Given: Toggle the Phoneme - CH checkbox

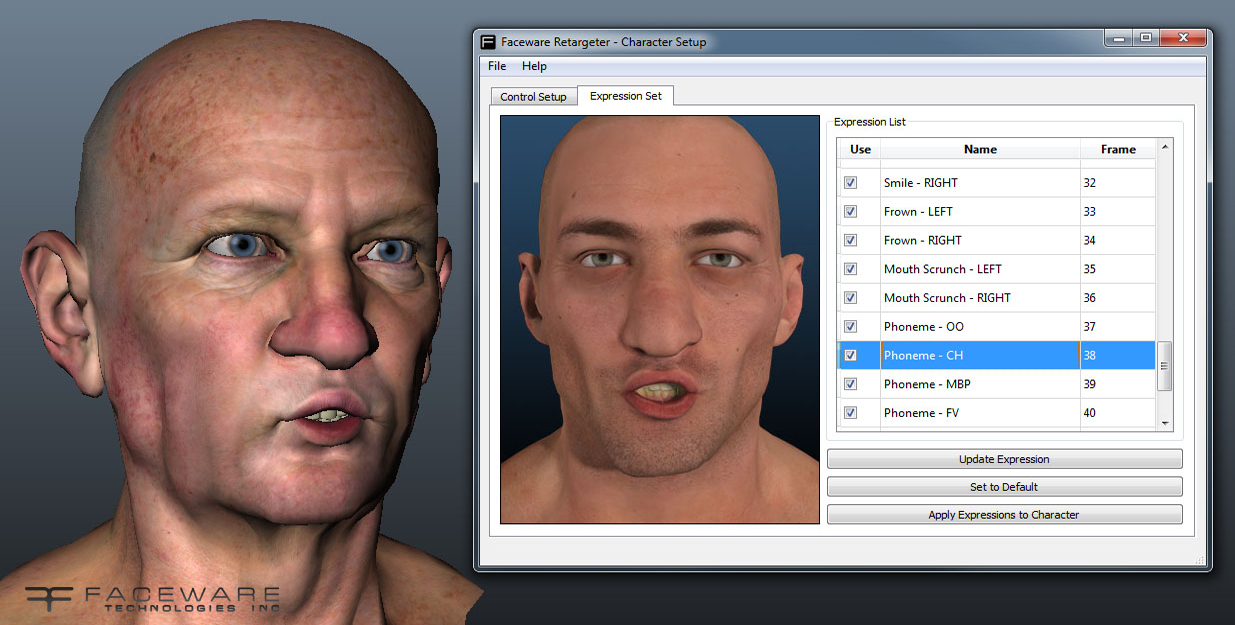Looking at the screenshot, I should point(850,355).
